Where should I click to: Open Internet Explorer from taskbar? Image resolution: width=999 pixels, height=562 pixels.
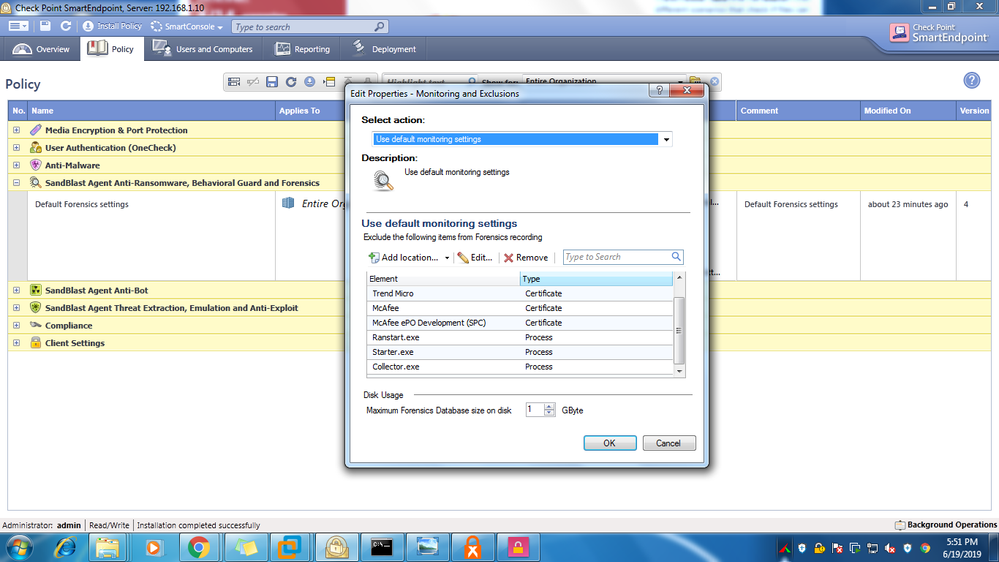pyautogui.click(x=66, y=547)
